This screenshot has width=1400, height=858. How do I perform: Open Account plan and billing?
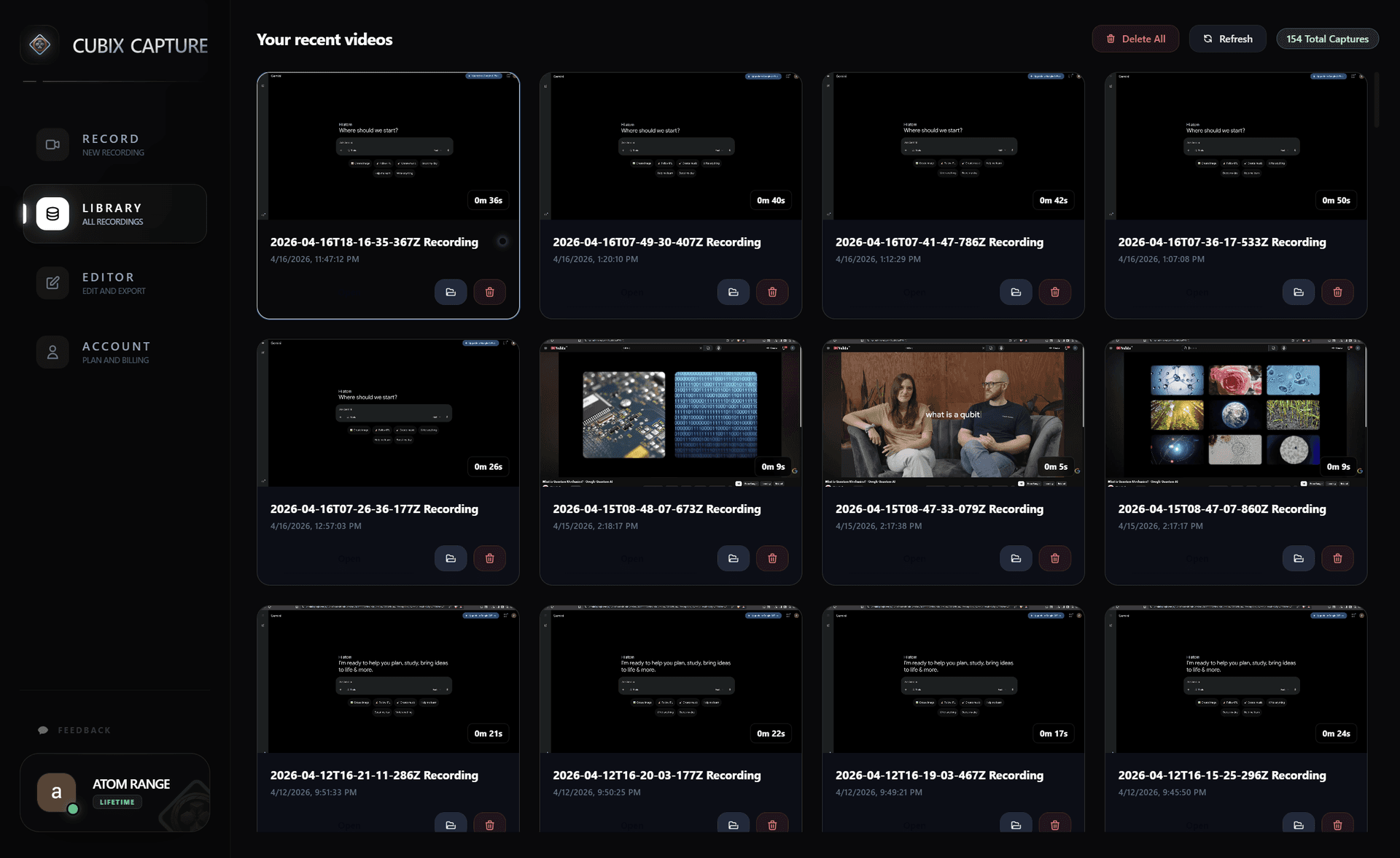[x=114, y=352]
